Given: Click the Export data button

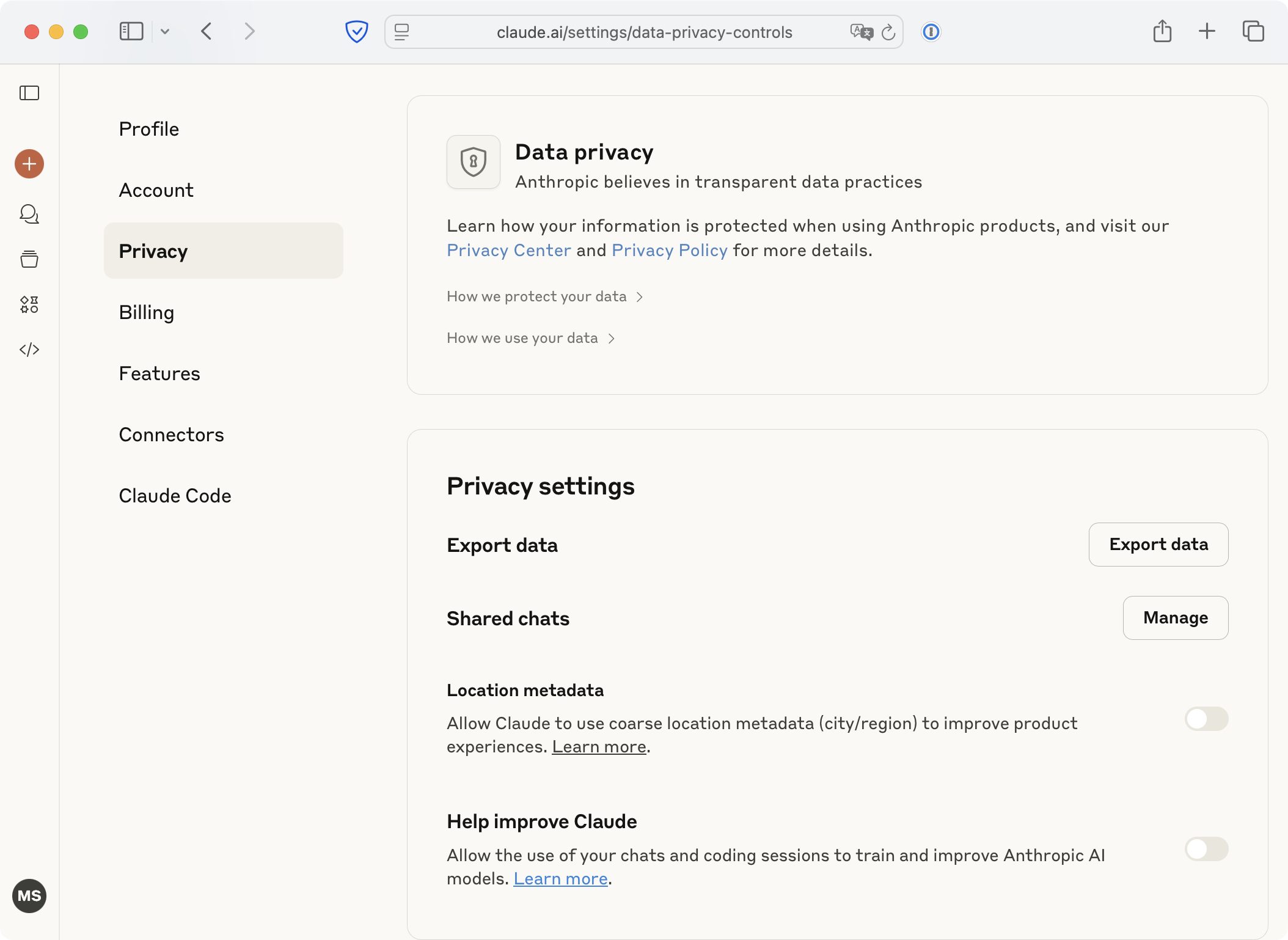Looking at the screenshot, I should click(1158, 545).
